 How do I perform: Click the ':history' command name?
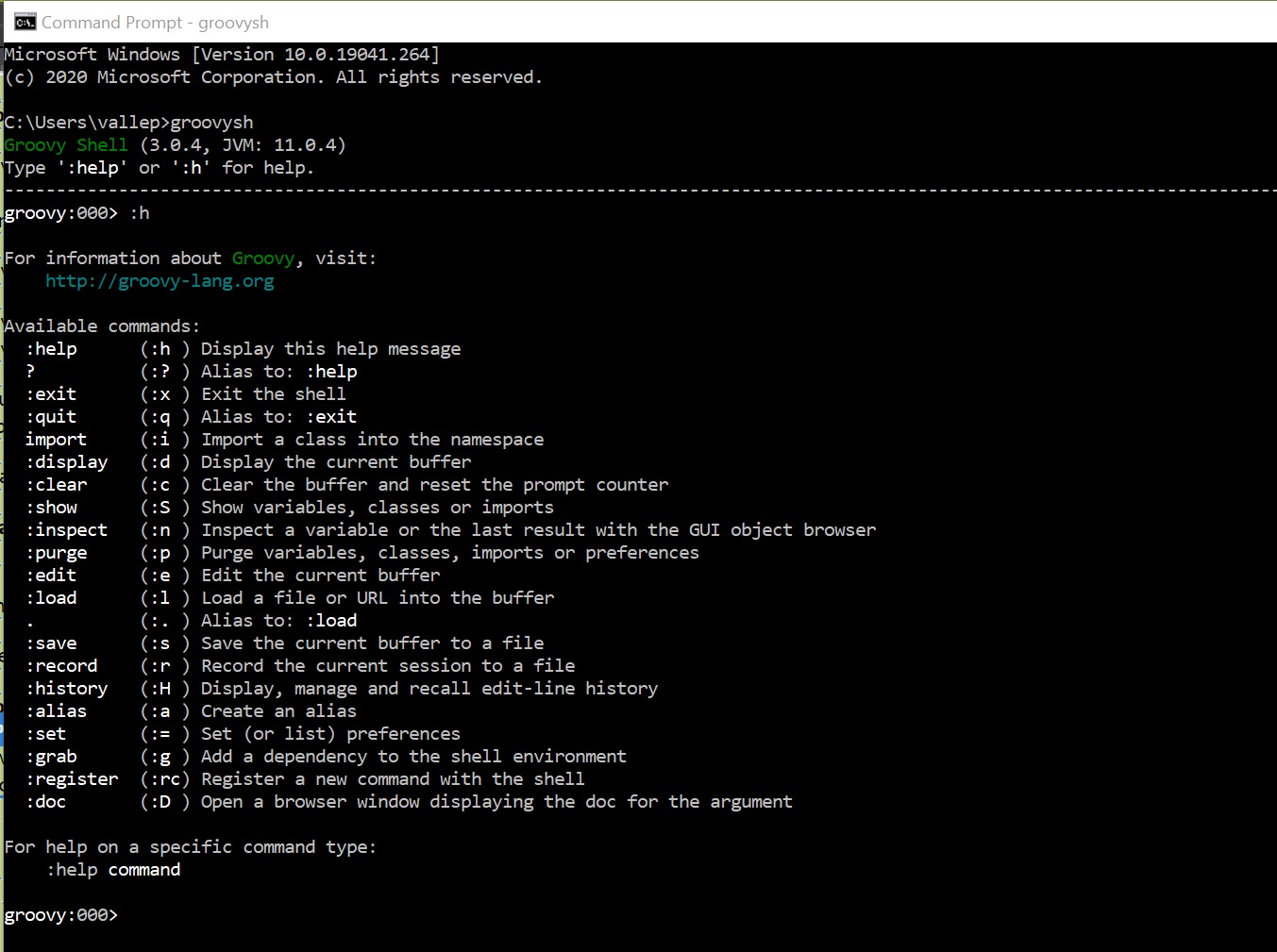click(66, 689)
